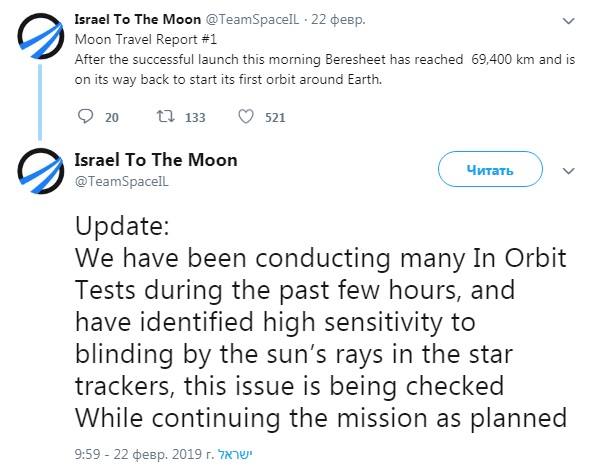
Task: Retweet the Moon Travel Report tweet
Action: [164, 117]
